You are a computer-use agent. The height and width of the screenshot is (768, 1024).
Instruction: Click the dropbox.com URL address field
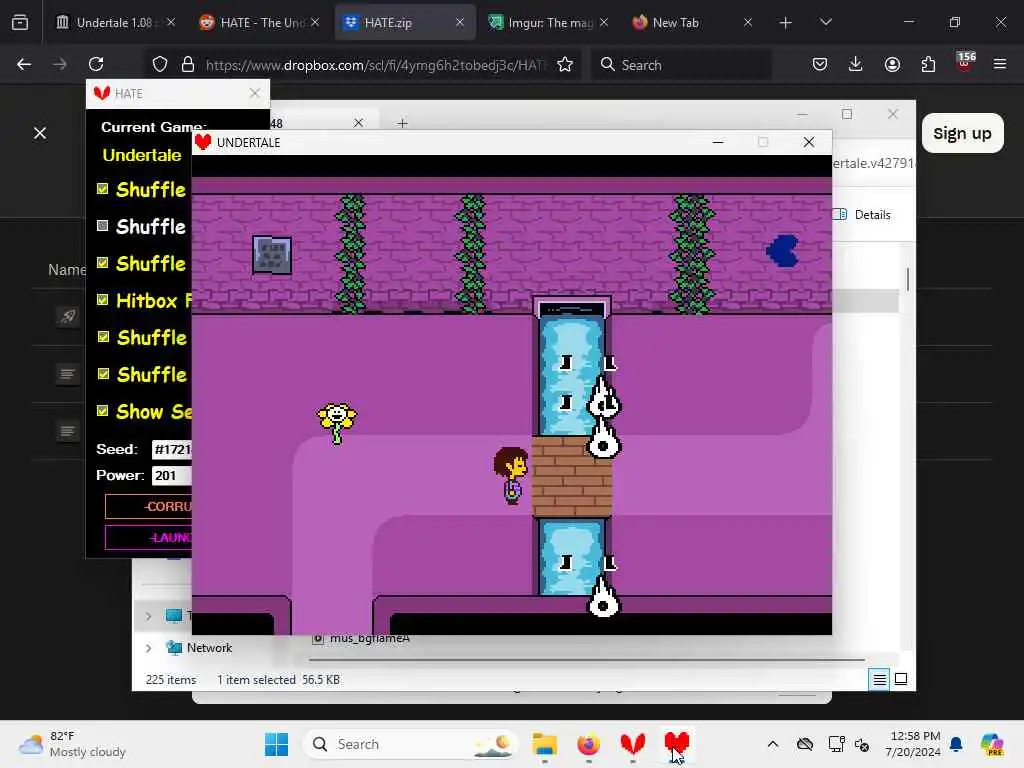pyautogui.click(x=376, y=65)
